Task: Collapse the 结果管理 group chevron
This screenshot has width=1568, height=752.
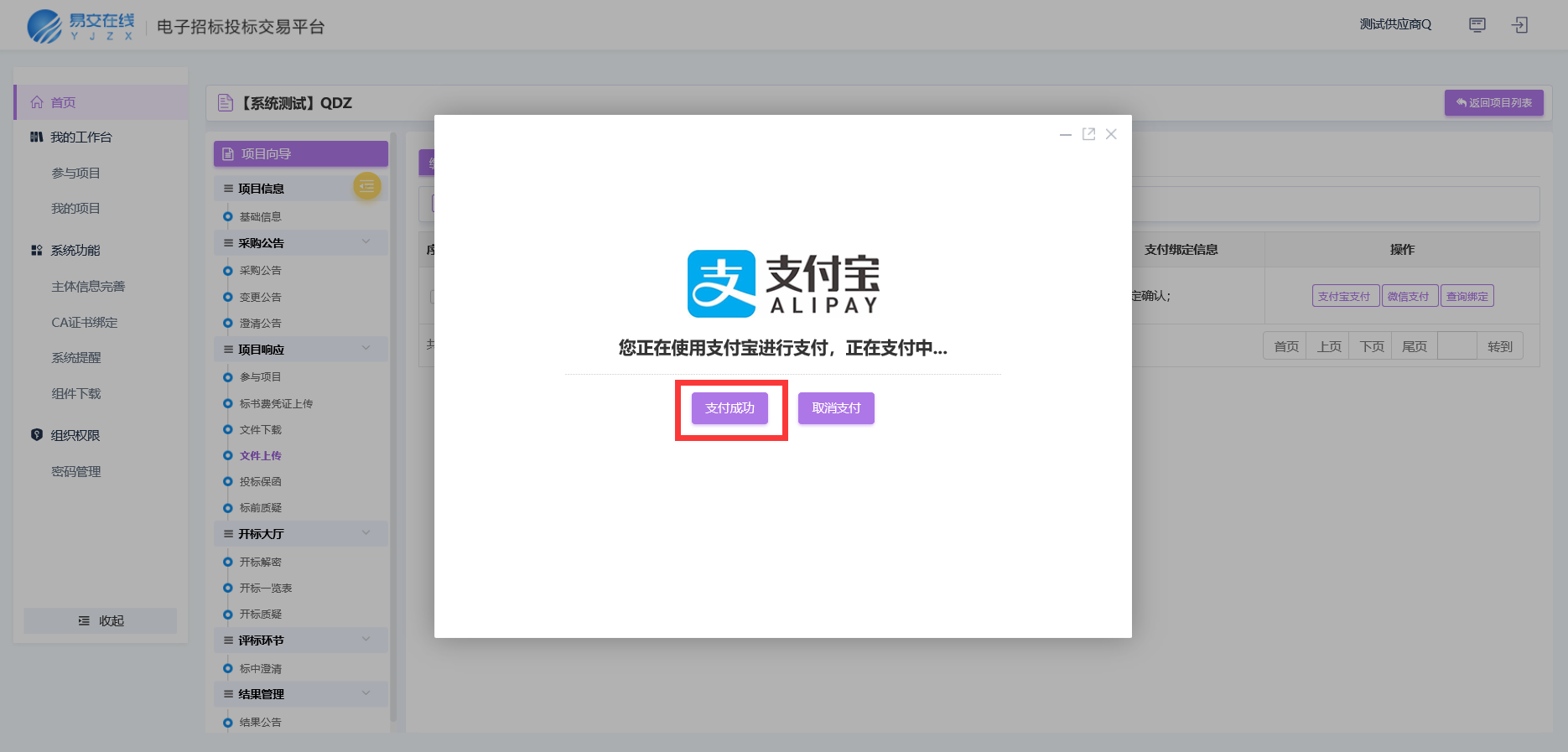Action: 366,692
